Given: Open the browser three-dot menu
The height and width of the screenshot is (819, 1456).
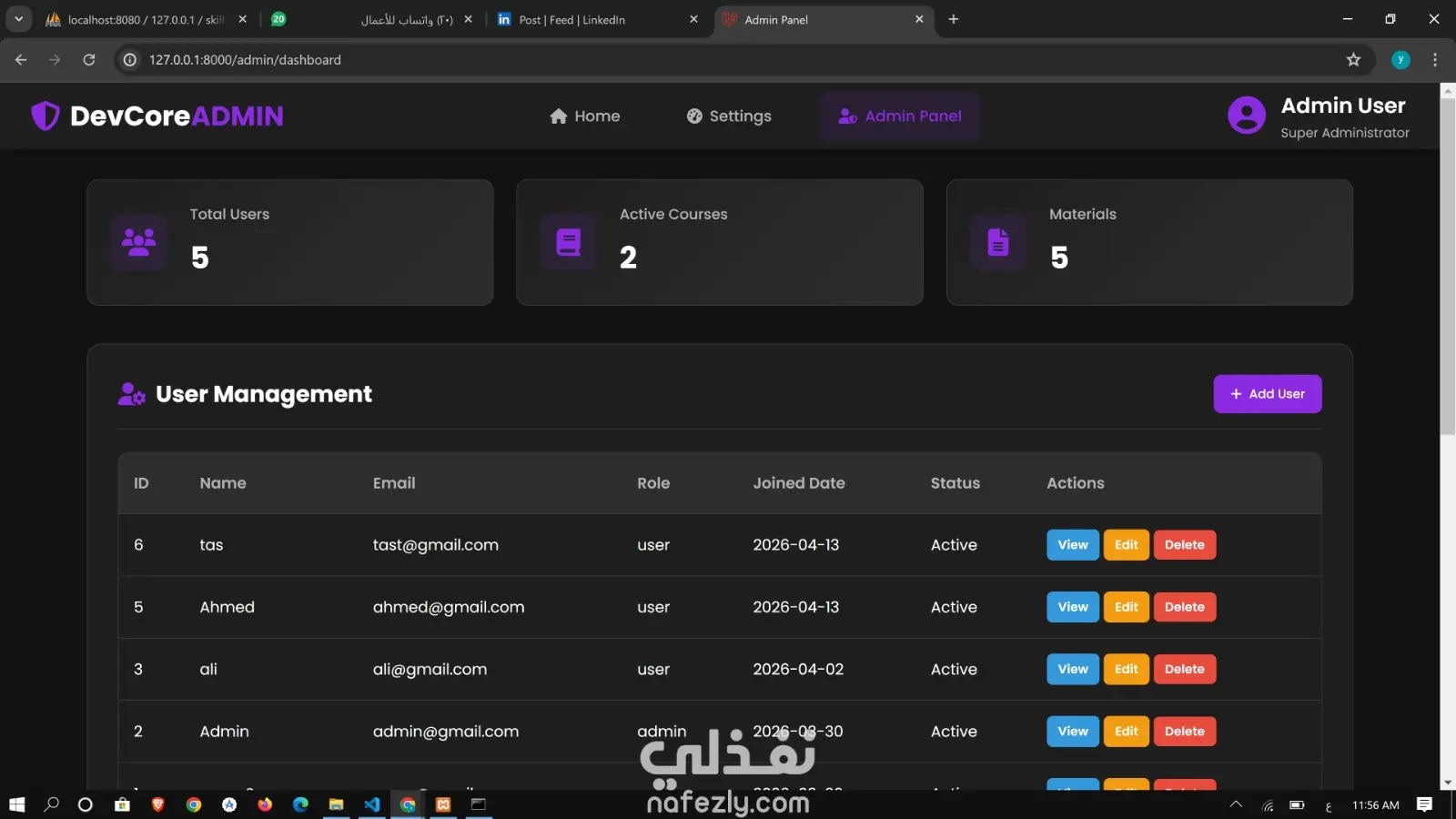Looking at the screenshot, I should tap(1435, 60).
